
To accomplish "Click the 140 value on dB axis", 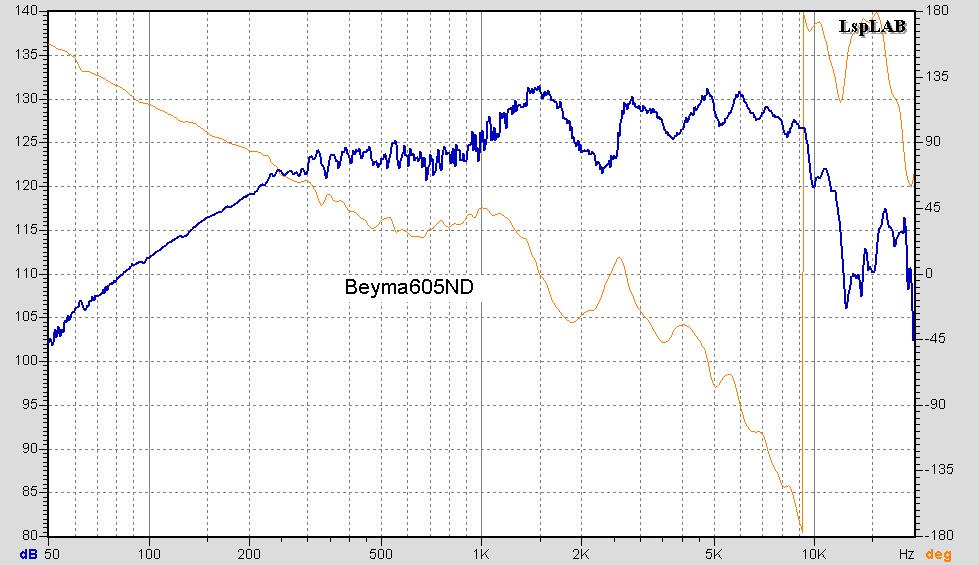I will [26, 11].
